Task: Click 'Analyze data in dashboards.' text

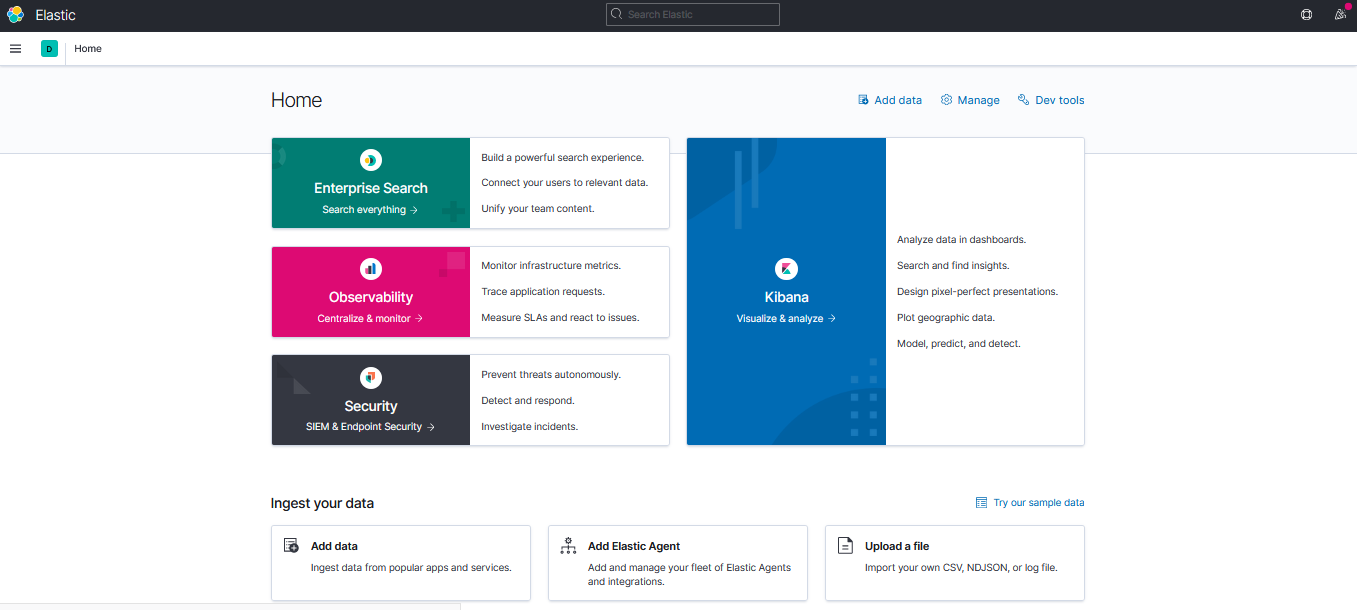Action: pos(962,240)
